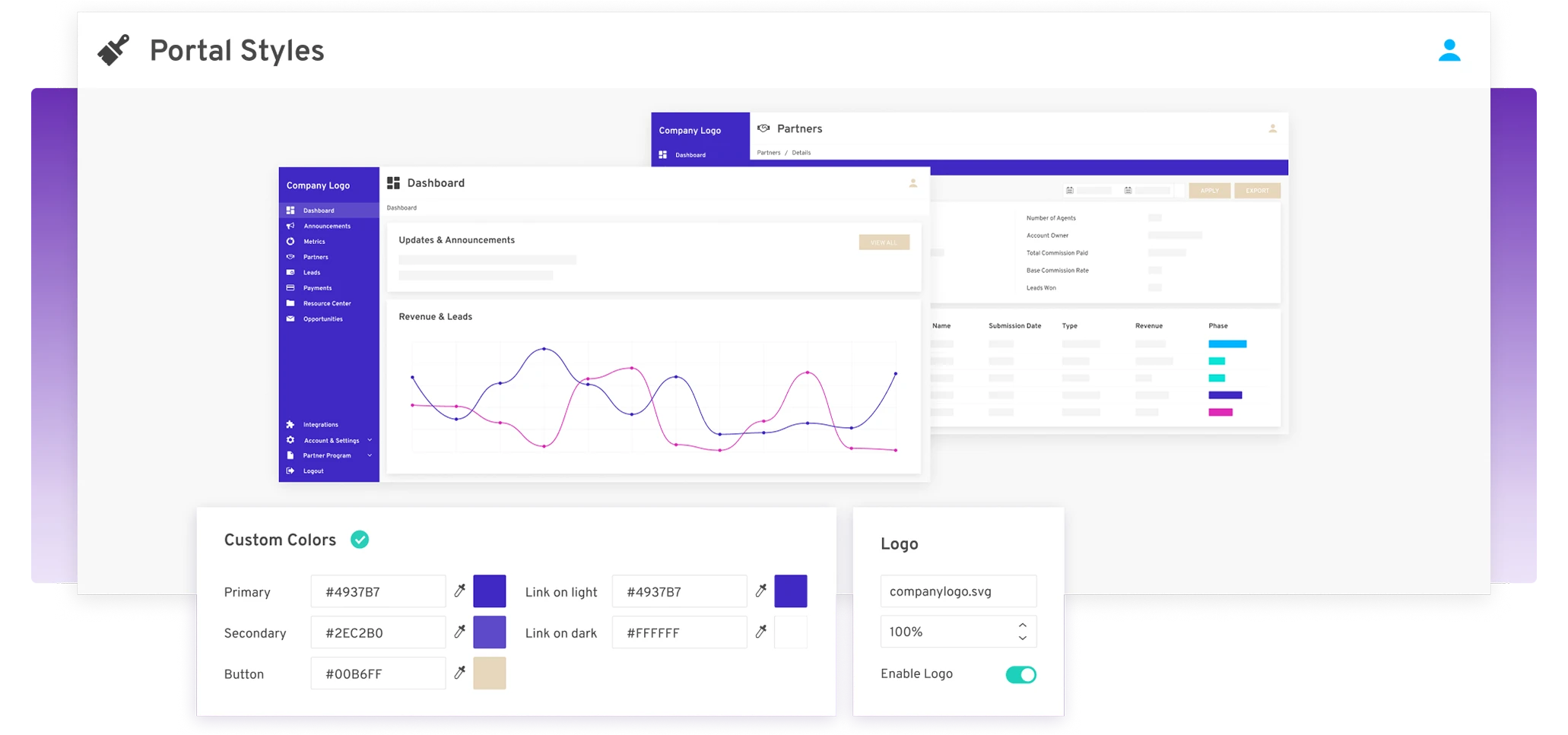Edit the Button hex field #00B6FF

pos(378,673)
